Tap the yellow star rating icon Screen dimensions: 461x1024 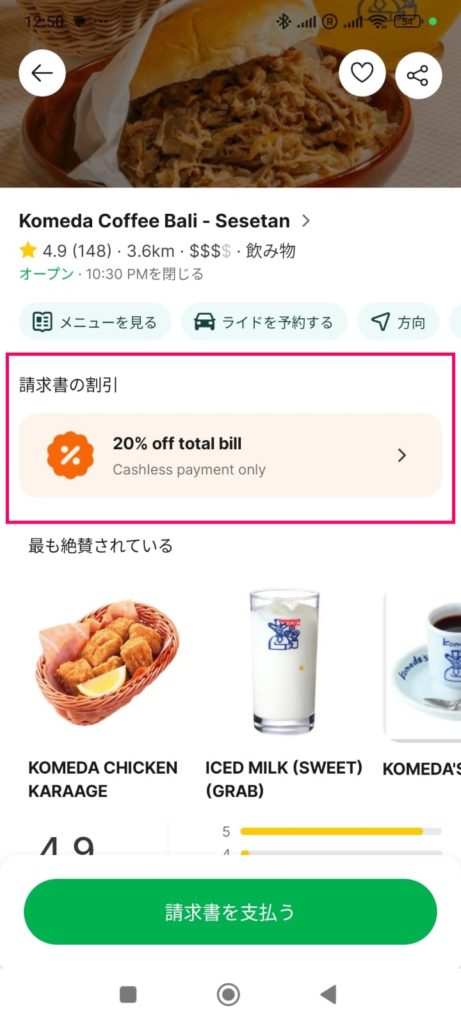[27, 250]
